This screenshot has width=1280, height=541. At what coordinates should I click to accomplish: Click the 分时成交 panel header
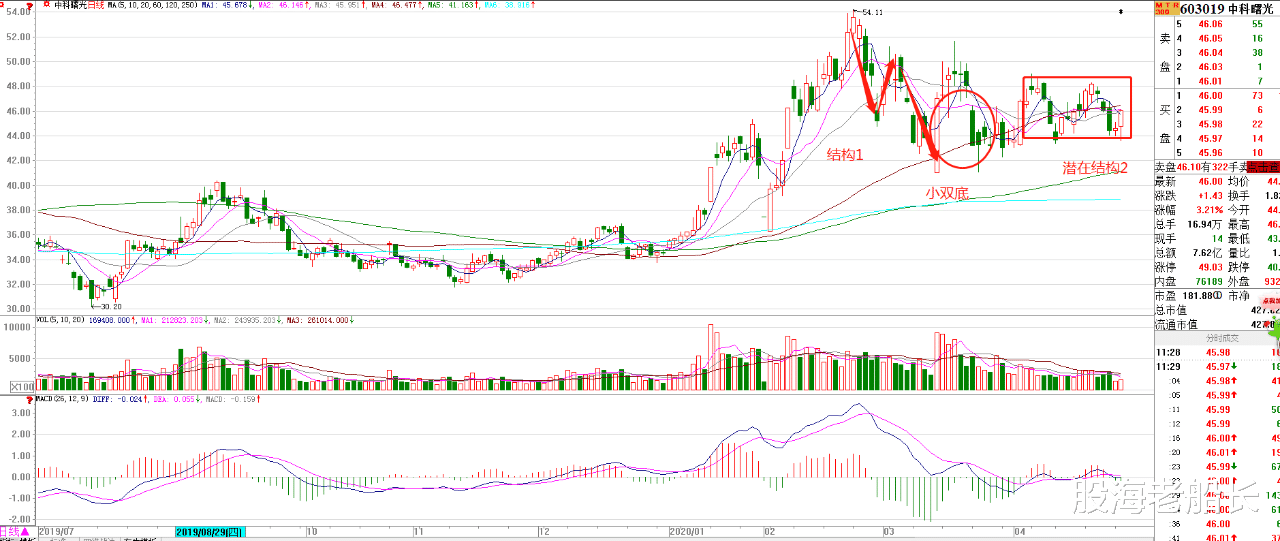pos(1217,338)
